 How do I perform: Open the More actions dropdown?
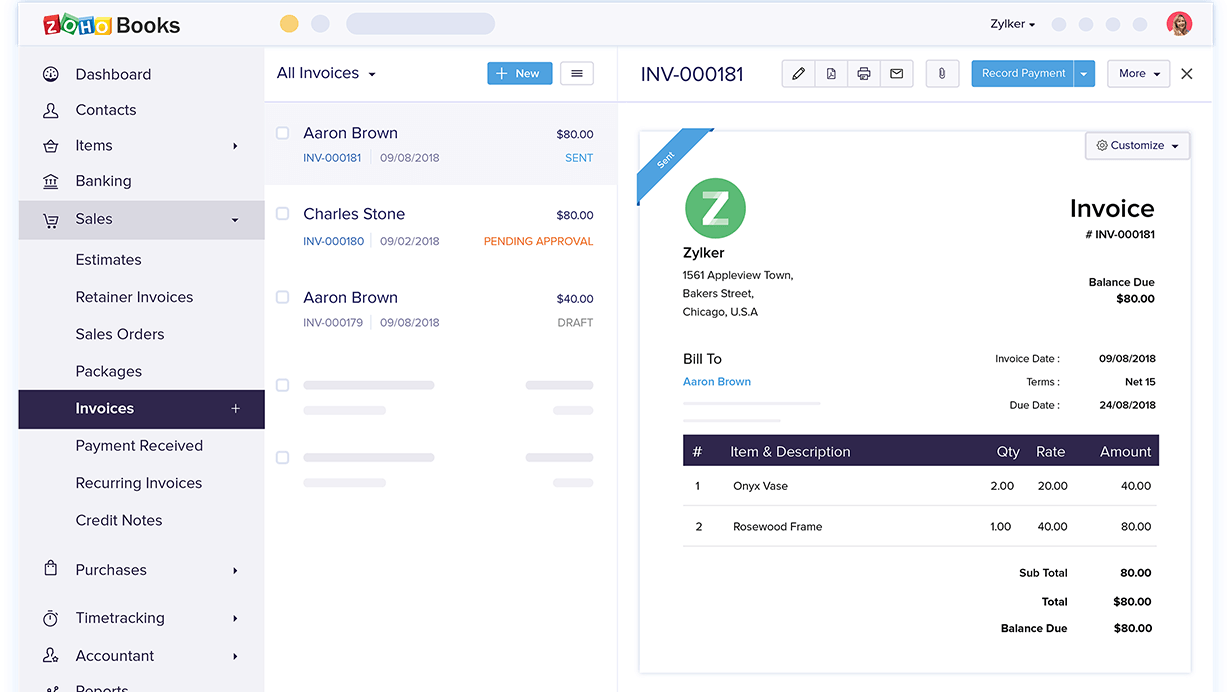(x=1138, y=74)
